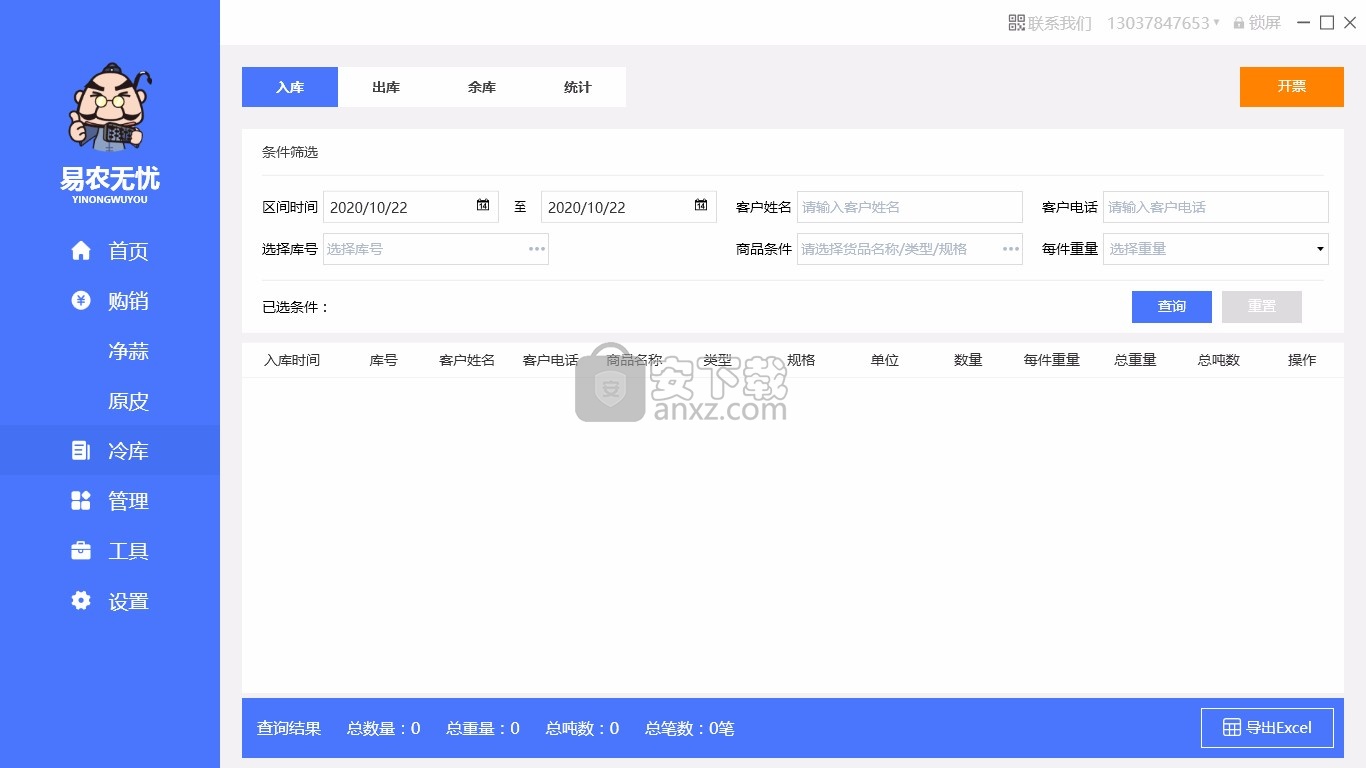
Task: Click the 查询 query button
Action: [1172, 307]
